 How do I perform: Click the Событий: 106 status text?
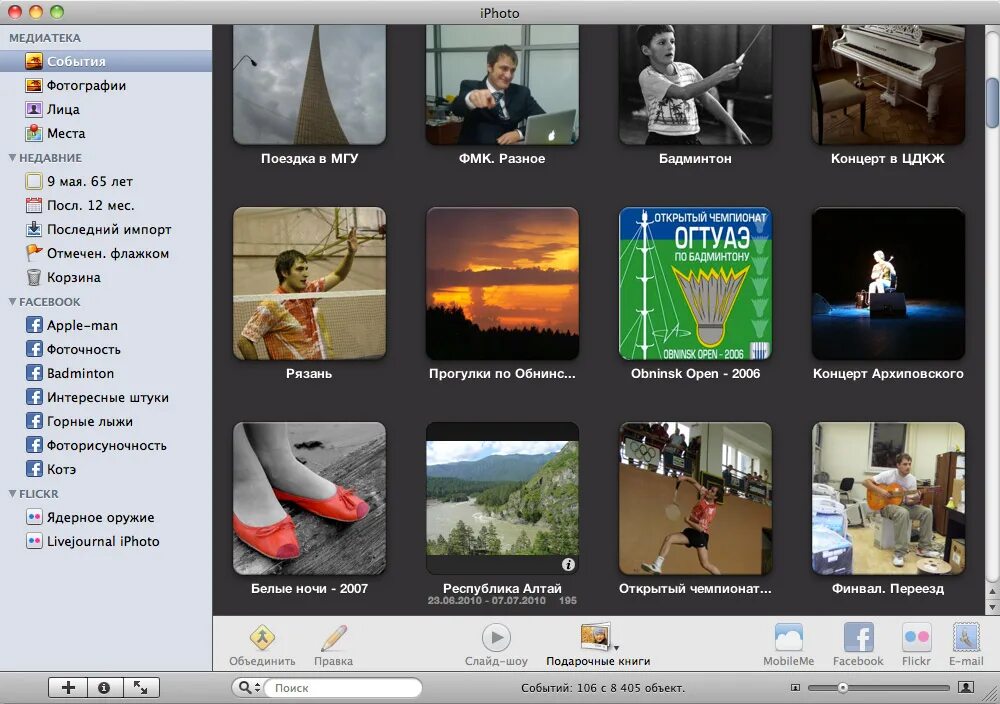tap(603, 688)
